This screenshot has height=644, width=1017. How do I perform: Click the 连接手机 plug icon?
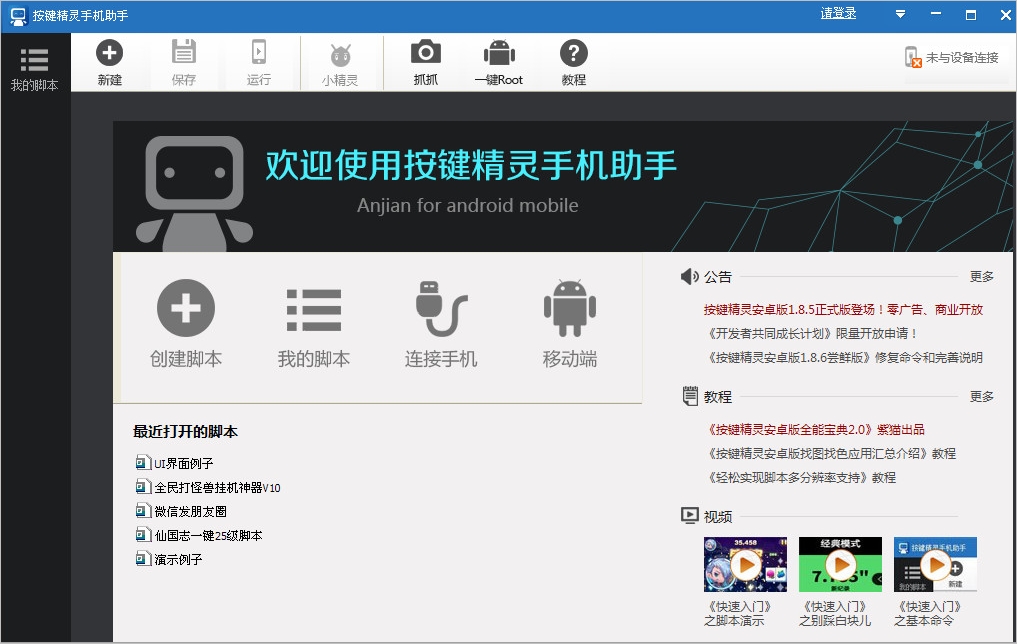(441, 308)
